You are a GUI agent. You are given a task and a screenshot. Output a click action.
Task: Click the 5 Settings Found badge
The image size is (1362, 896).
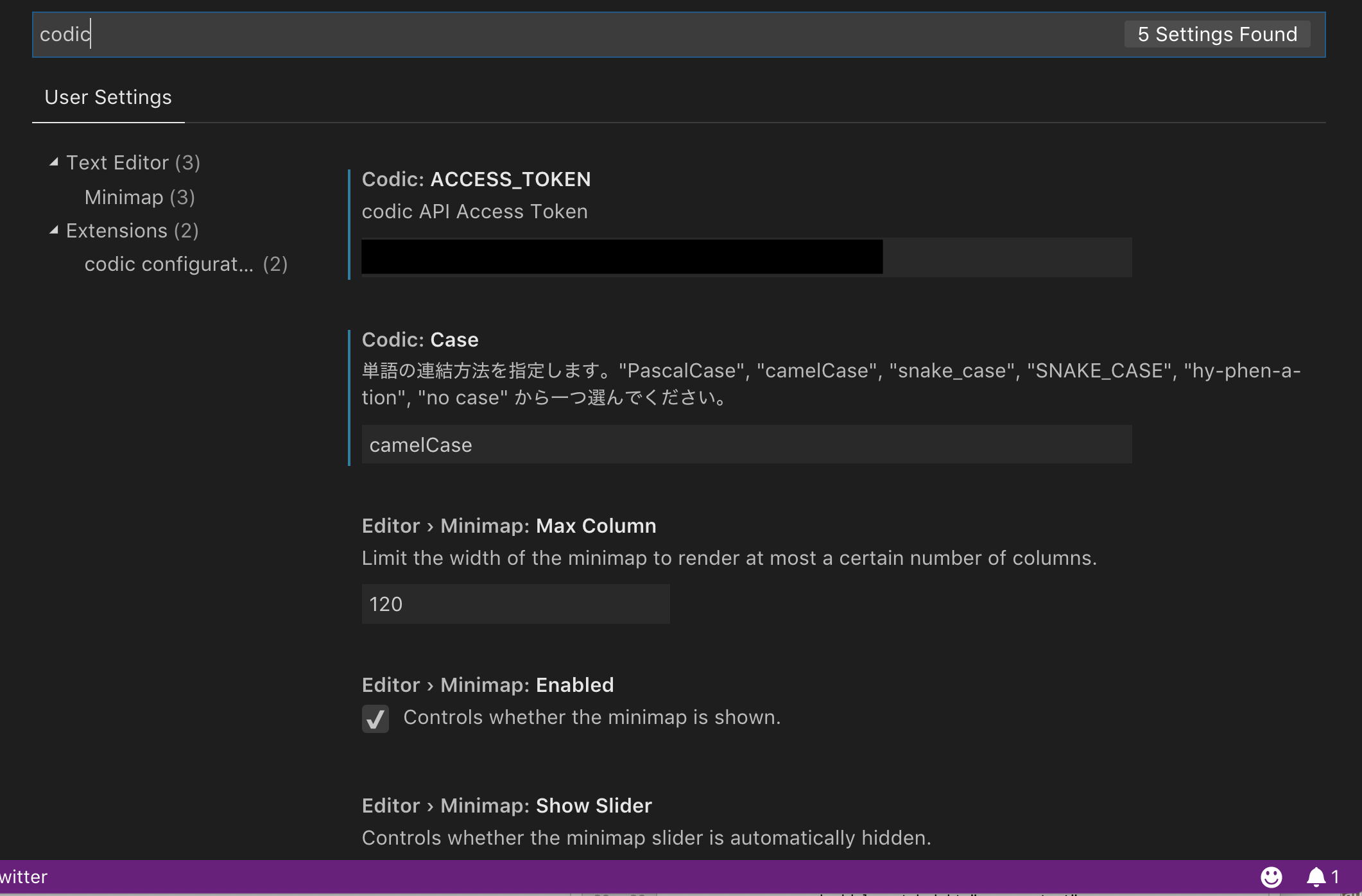pos(1218,34)
